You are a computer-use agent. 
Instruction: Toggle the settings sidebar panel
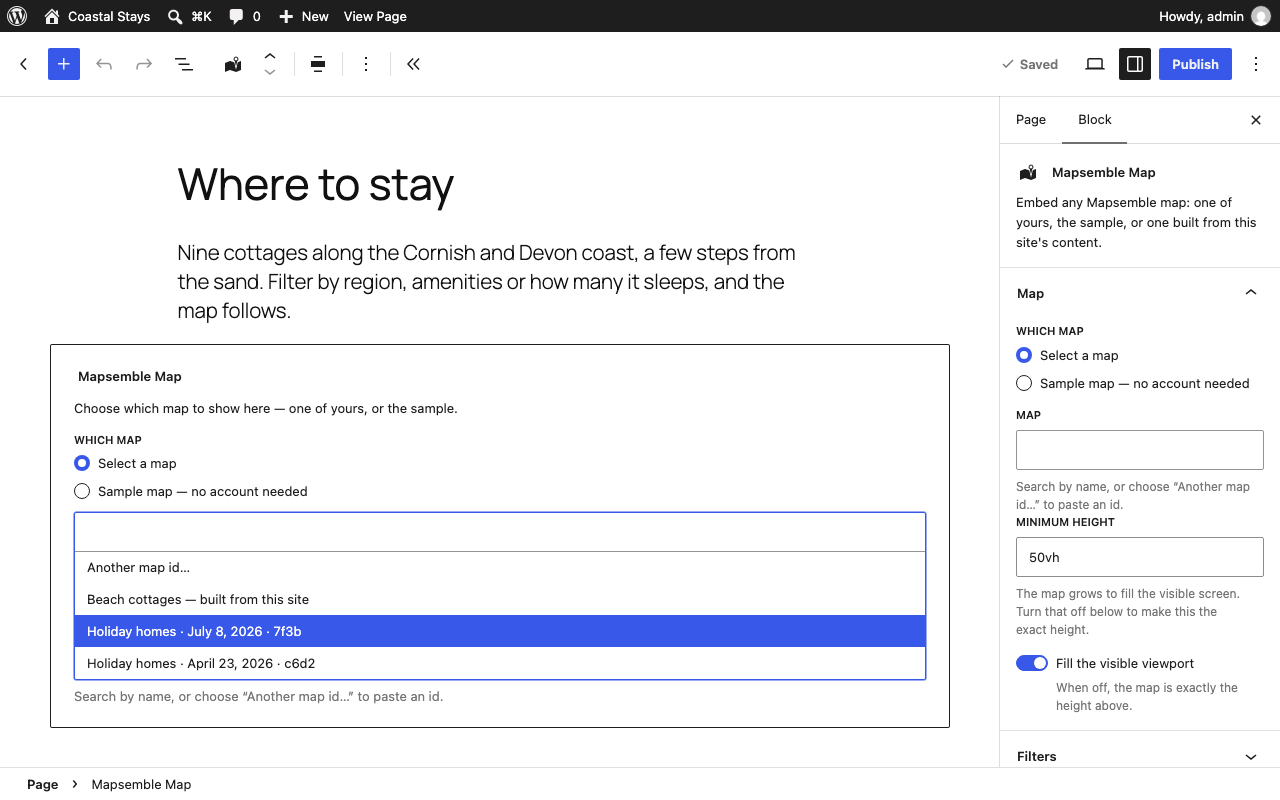coord(1135,64)
